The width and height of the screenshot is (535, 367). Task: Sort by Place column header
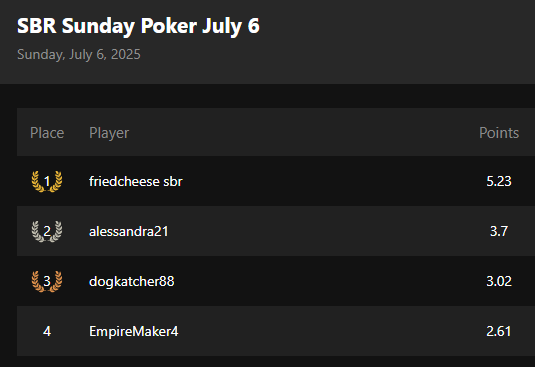47,133
